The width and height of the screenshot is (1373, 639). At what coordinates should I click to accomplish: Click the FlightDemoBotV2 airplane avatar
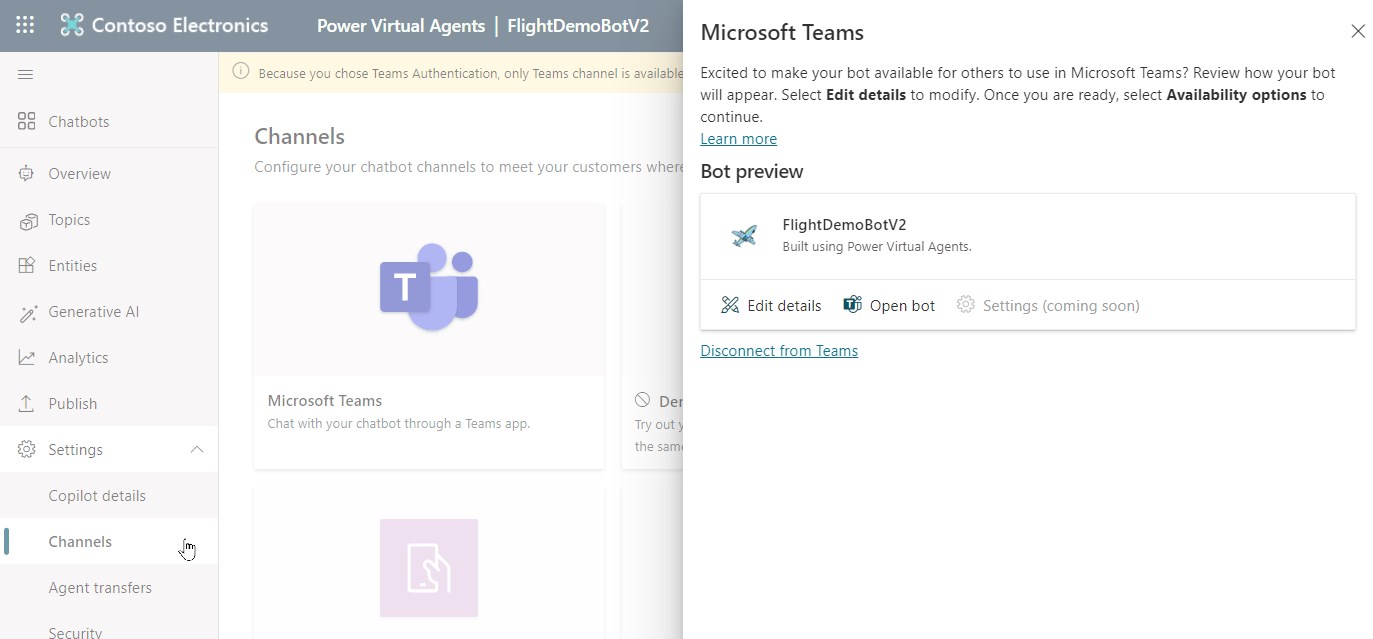745,235
